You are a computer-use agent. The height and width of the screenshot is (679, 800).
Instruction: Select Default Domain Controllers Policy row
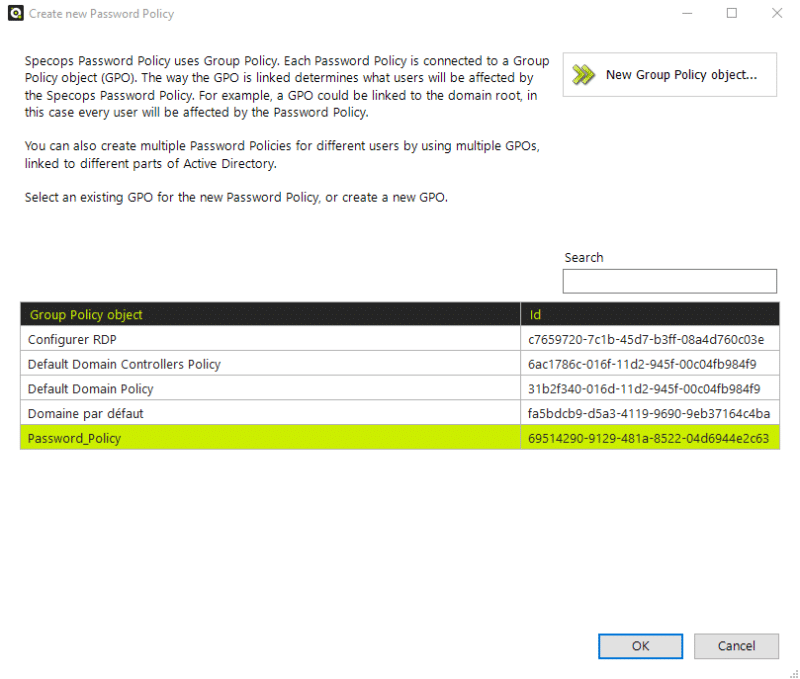[x=400, y=364]
